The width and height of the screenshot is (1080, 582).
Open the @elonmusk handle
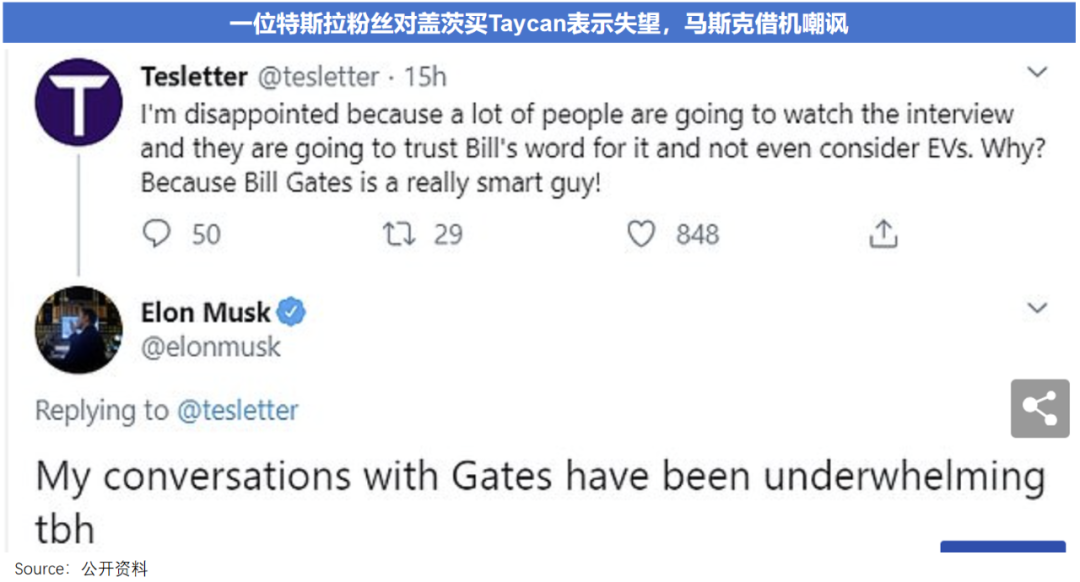point(211,347)
